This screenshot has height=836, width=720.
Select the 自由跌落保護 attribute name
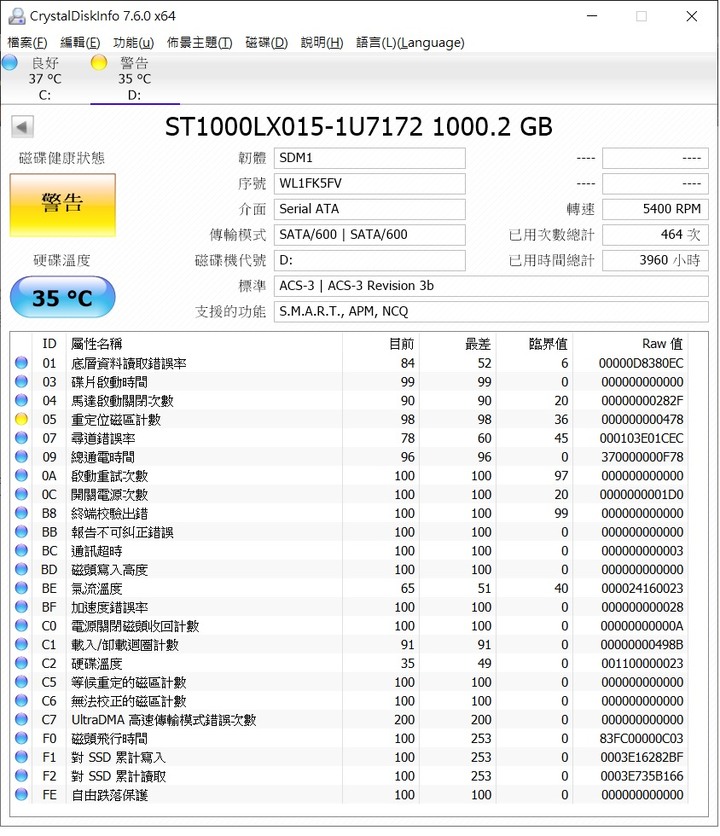click(109, 795)
